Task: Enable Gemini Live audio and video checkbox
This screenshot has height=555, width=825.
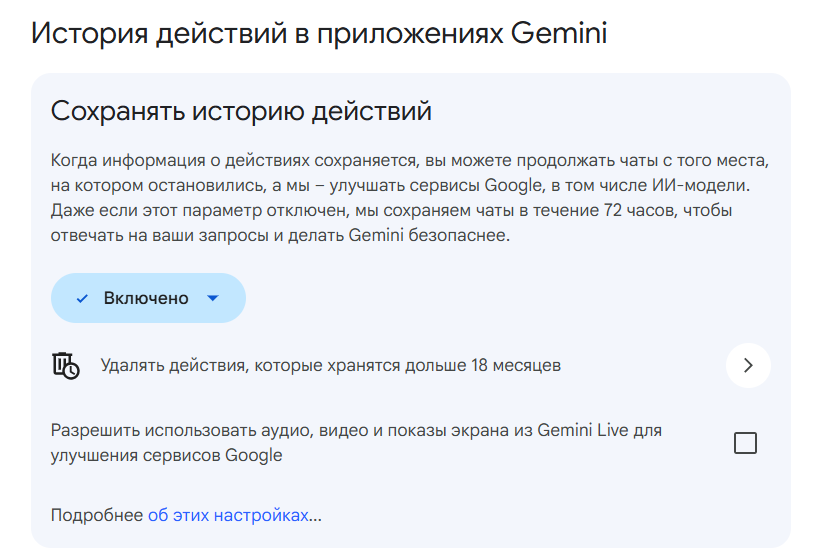Action: [745, 443]
